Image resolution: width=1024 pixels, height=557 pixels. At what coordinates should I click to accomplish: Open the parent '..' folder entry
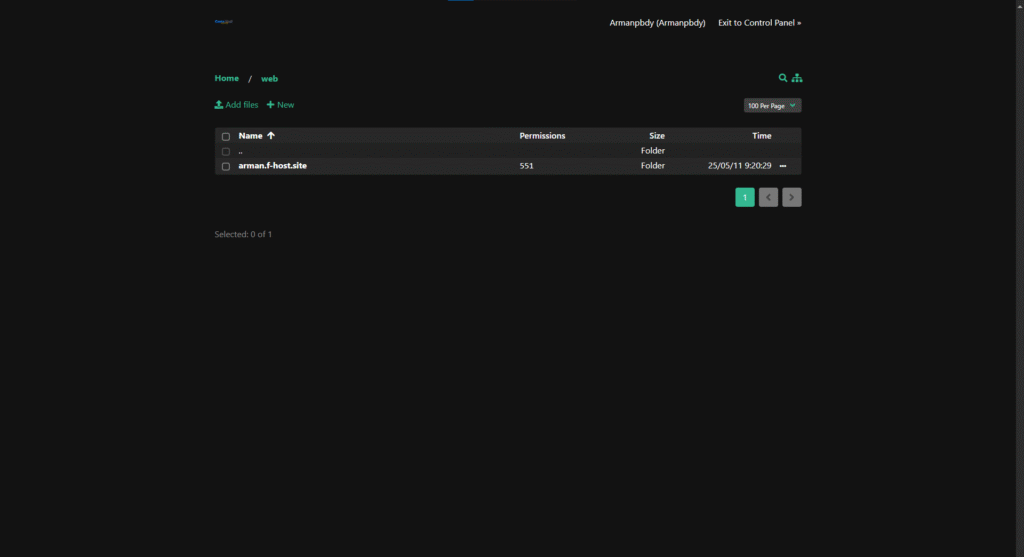(241, 151)
